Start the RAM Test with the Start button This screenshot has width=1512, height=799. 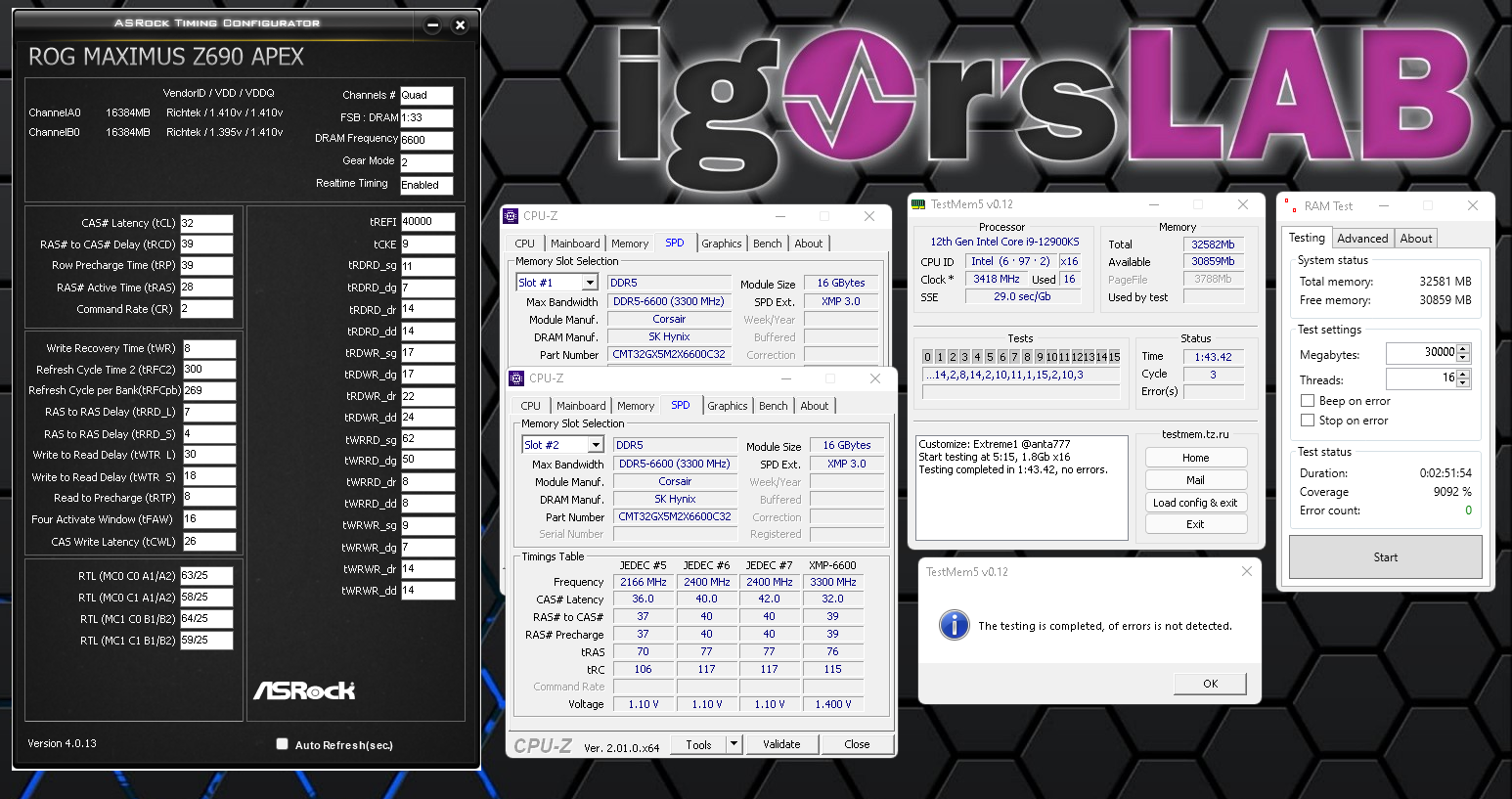[1386, 557]
